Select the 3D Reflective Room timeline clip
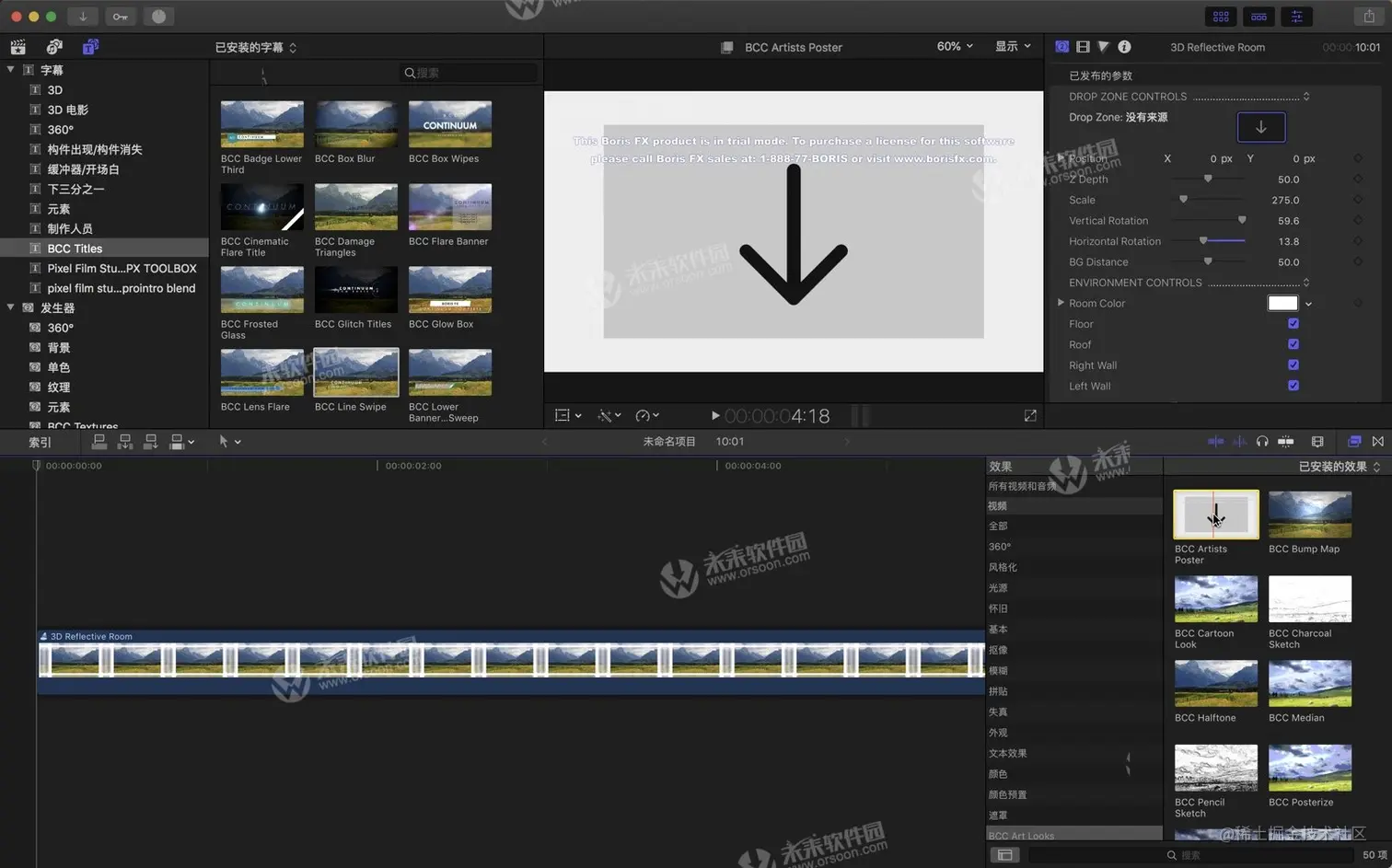1392x868 pixels. coord(511,662)
